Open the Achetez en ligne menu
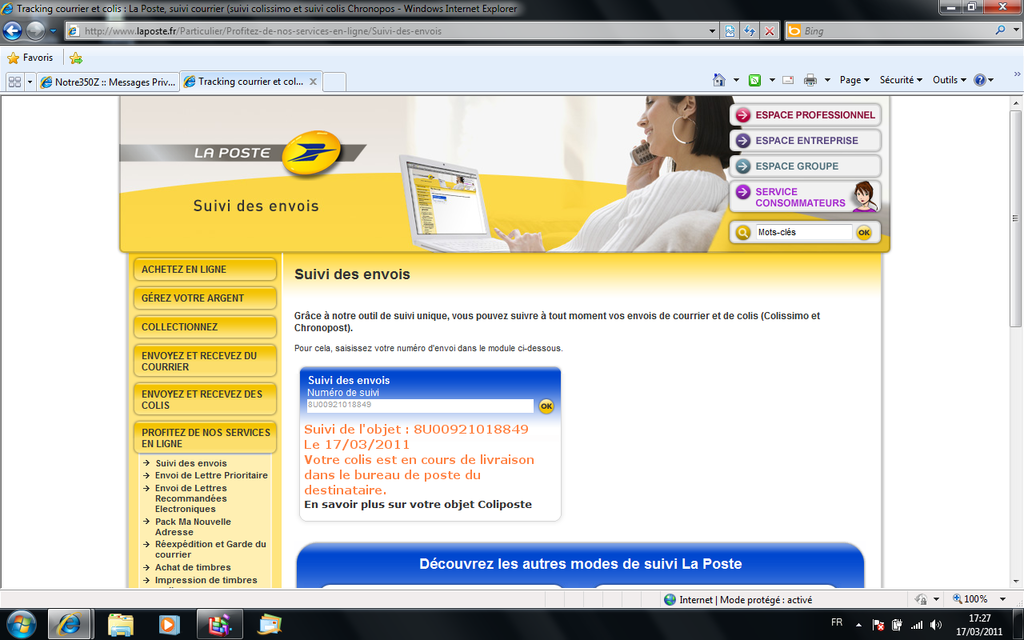 205,269
